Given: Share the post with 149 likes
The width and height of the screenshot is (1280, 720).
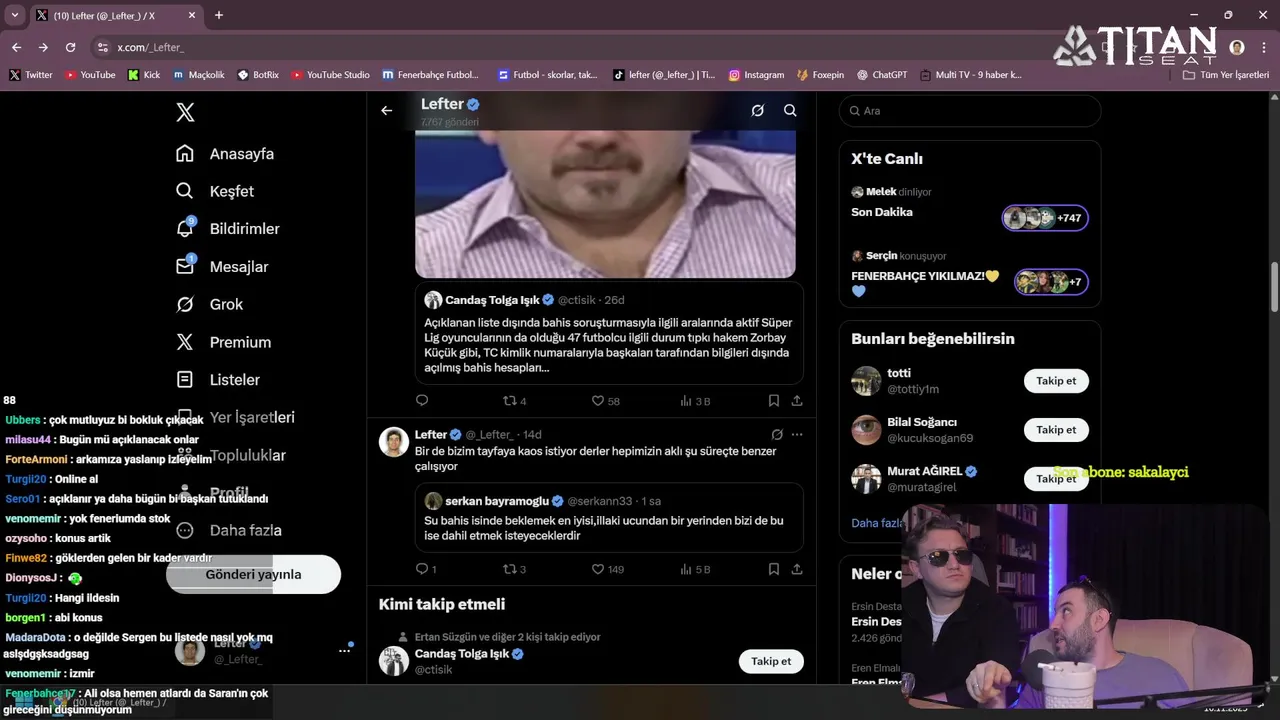Looking at the screenshot, I should (x=797, y=569).
